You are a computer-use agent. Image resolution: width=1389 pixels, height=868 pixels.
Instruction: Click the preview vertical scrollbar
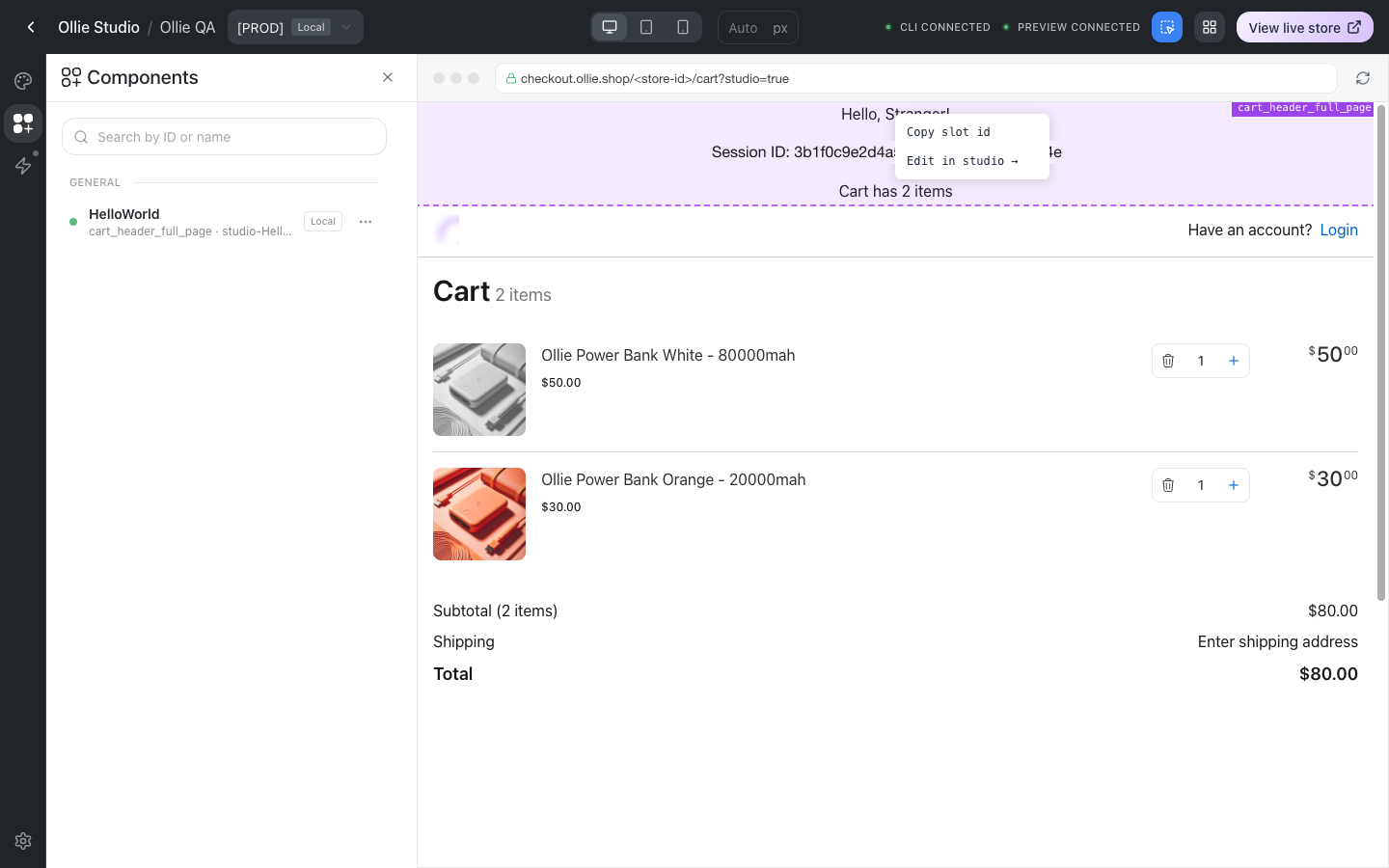coord(1381,352)
